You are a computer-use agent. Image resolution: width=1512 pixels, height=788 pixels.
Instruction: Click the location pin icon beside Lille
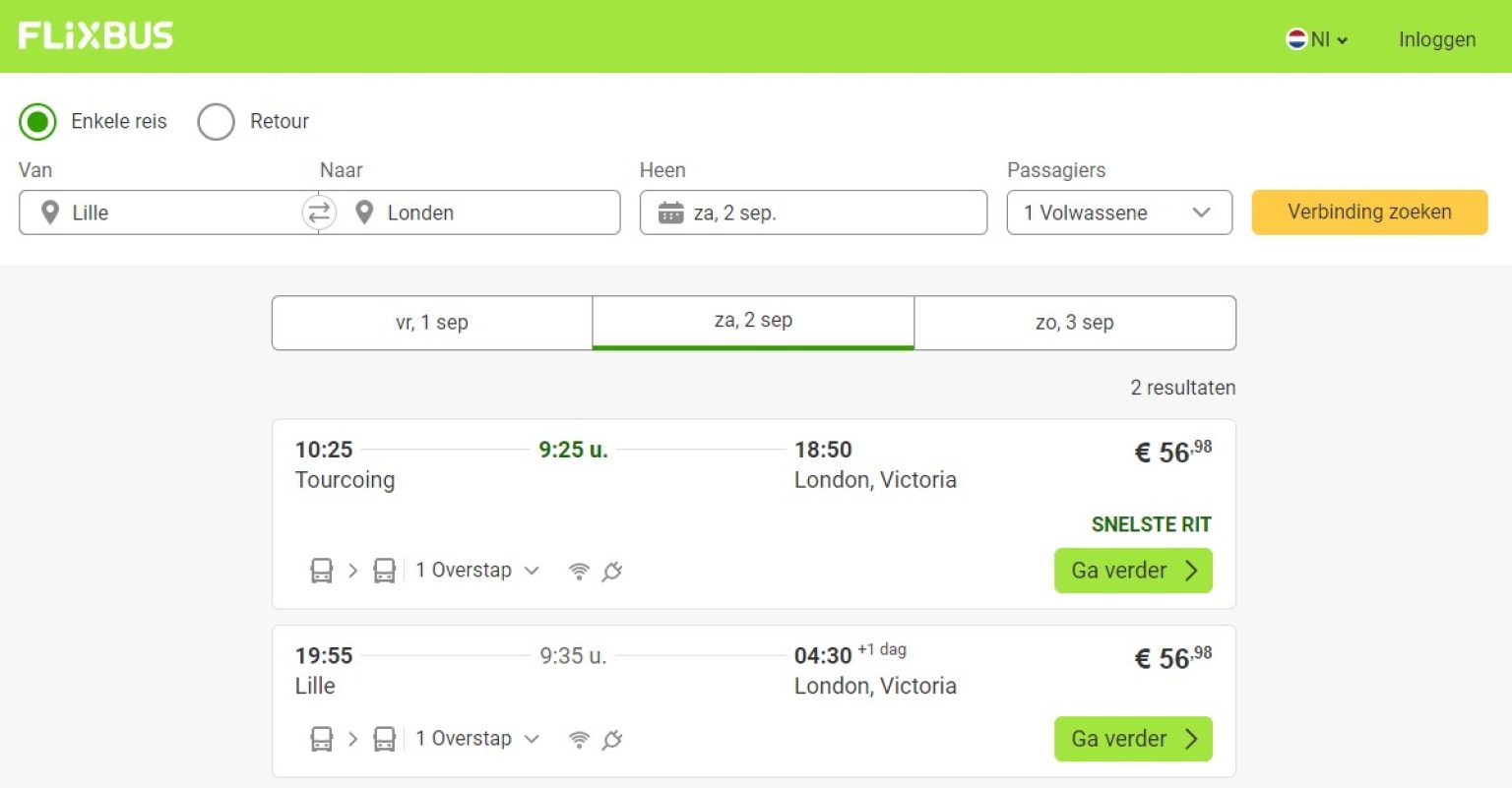pos(50,212)
